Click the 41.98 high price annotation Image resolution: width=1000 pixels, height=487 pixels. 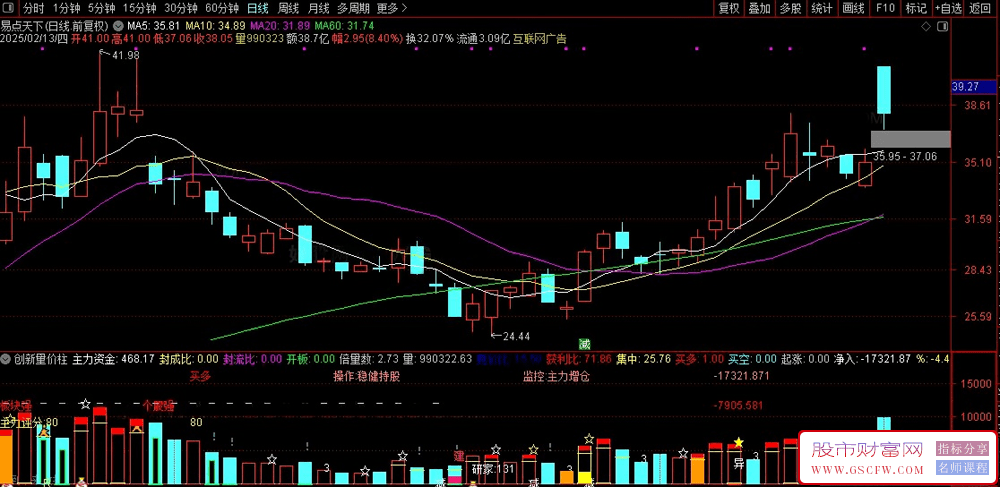126,55
